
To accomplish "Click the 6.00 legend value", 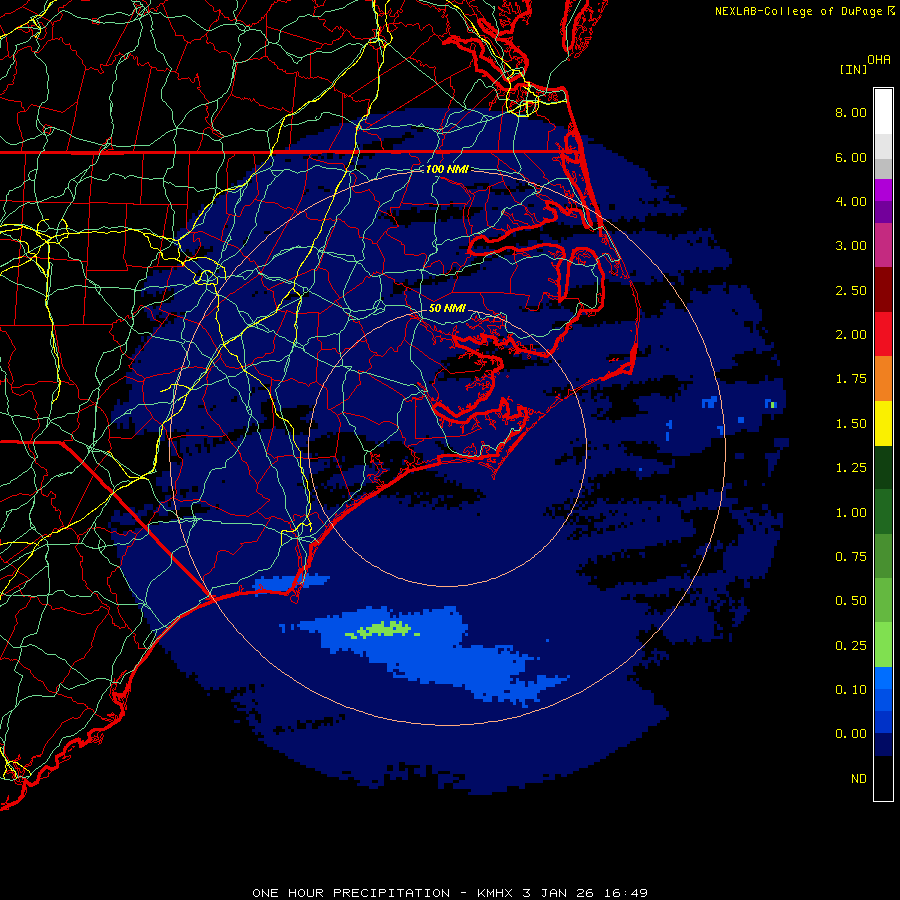I will [851, 157].
